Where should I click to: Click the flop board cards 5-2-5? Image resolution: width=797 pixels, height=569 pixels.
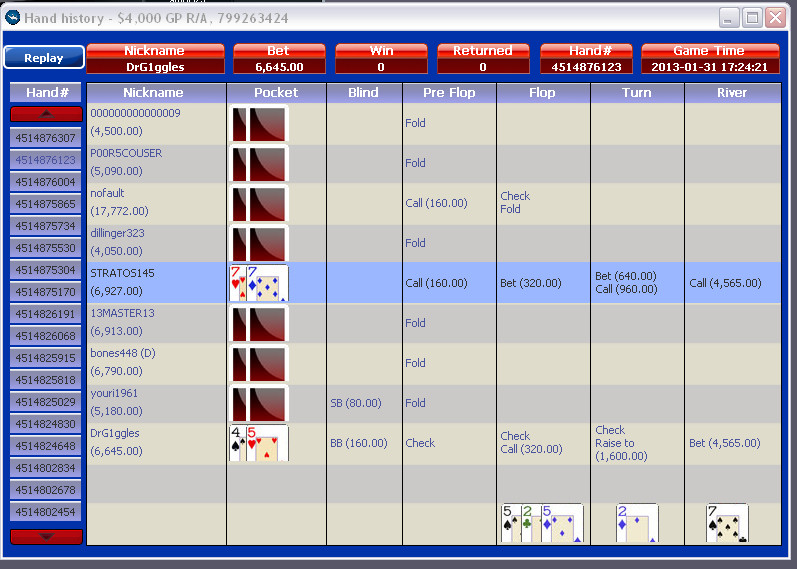tap(542, 523)
